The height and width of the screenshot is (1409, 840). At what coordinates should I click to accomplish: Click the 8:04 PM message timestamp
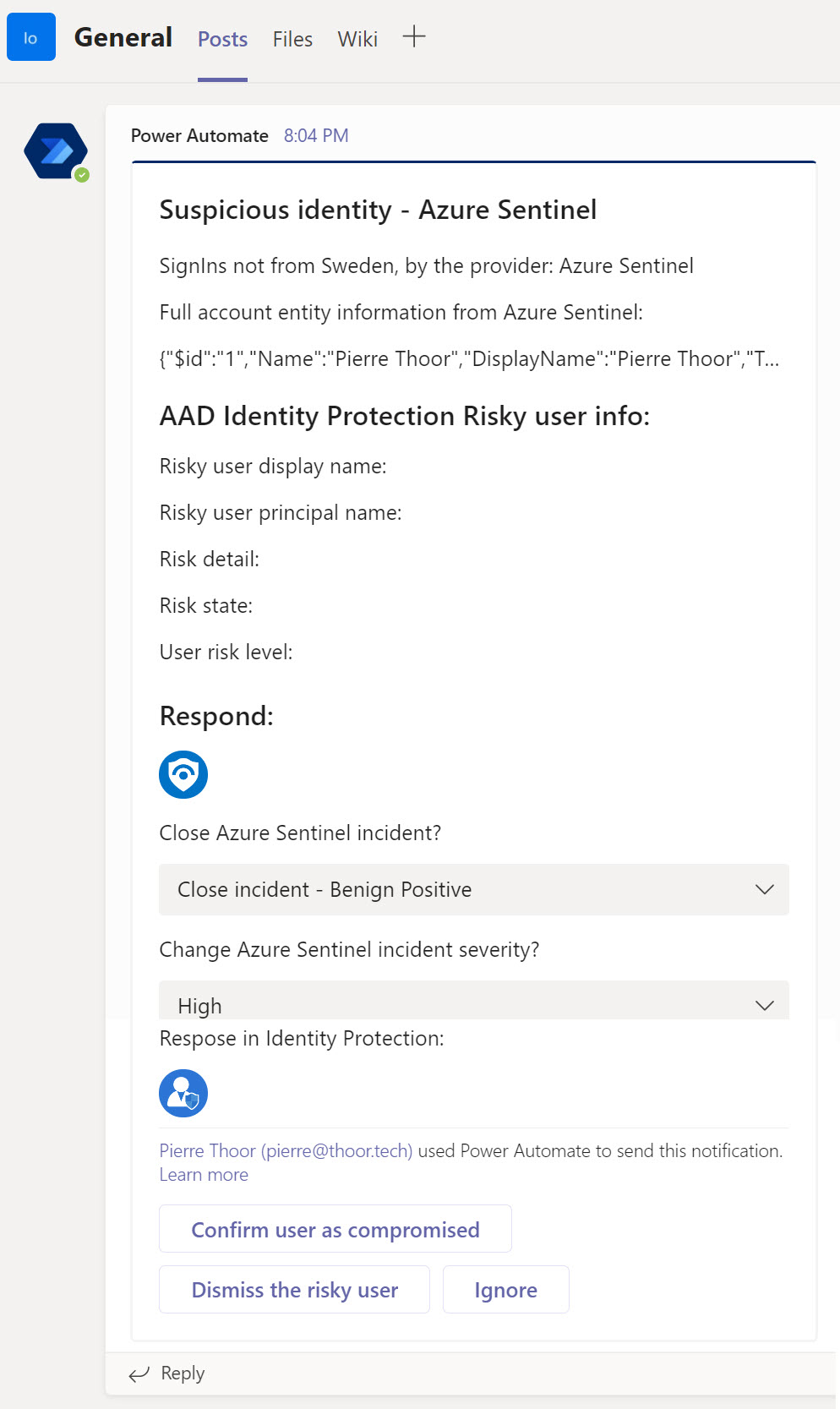[x=316, y=136]
